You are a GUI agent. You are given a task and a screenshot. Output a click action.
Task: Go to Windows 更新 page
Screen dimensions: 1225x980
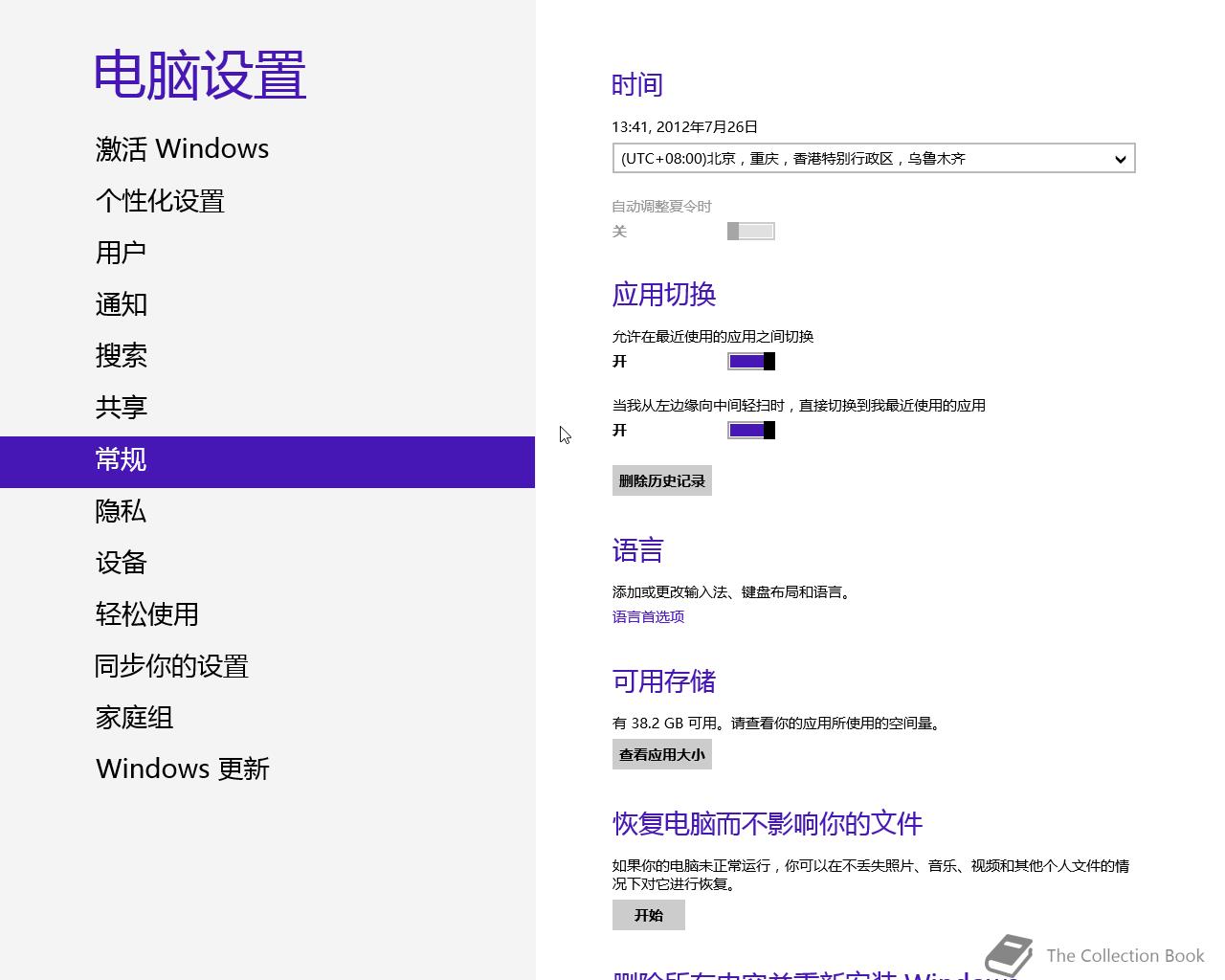(x=182, y=769)
